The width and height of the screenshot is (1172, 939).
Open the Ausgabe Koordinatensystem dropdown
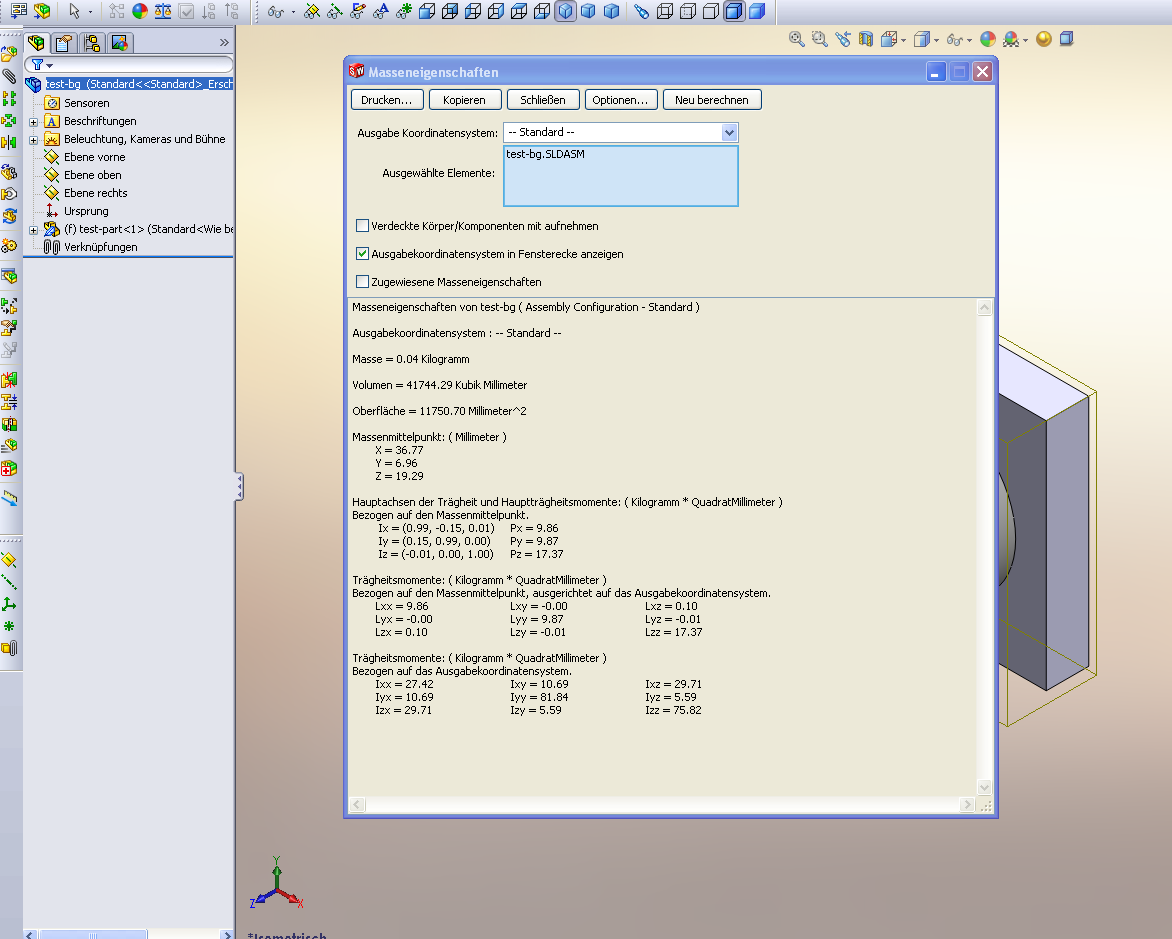coord(729,132)
